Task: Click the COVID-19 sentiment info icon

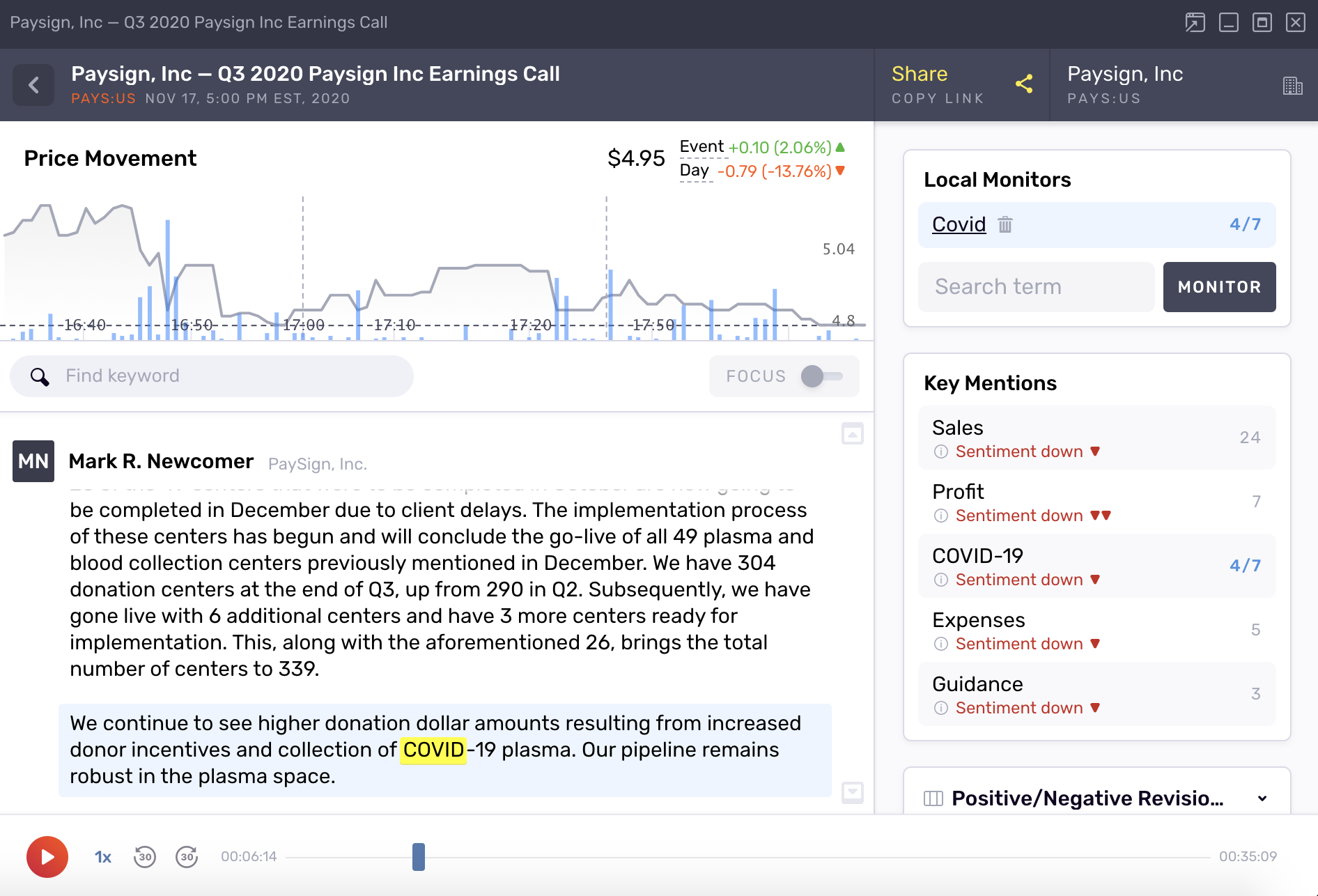Action: (x=940, y=580)
